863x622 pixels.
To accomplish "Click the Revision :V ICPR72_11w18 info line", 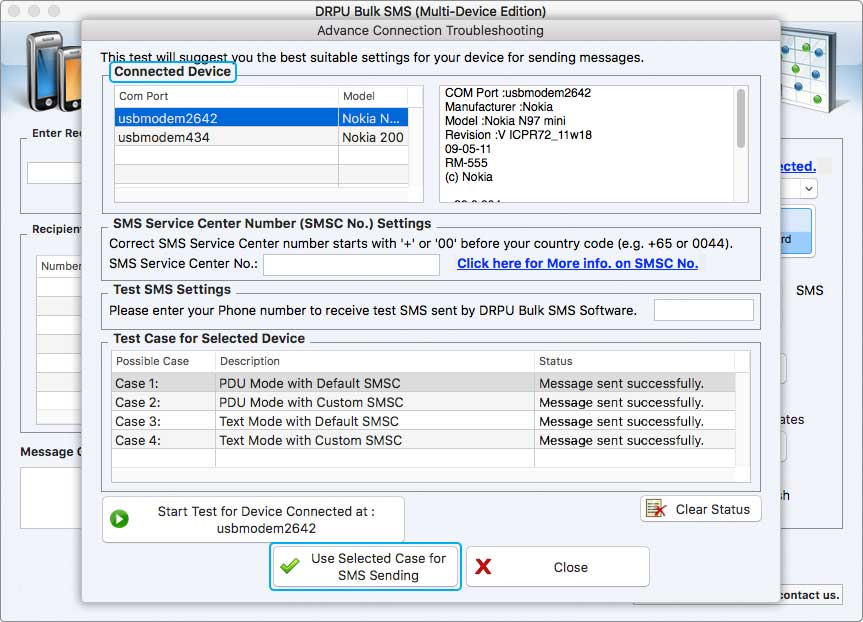I will [x=518, y=135].
